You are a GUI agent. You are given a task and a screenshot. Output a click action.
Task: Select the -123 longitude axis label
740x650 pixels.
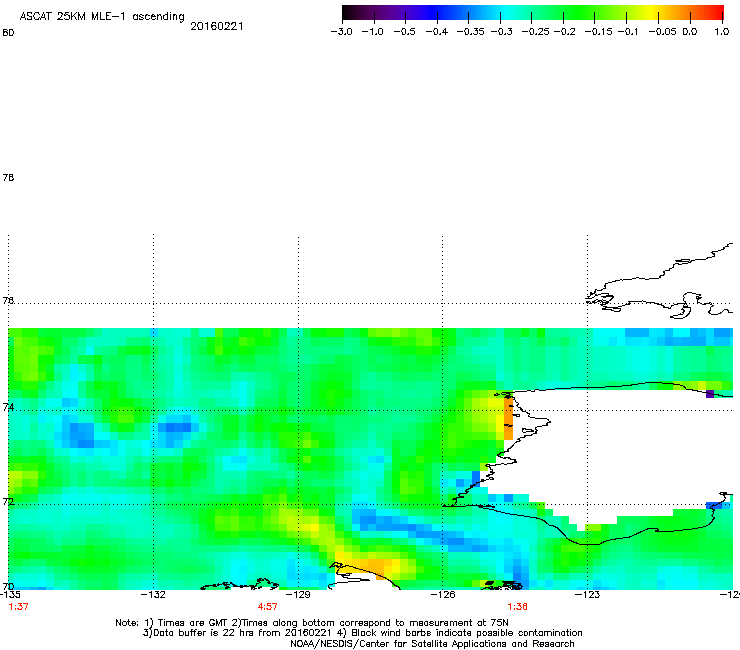point(588,595)
